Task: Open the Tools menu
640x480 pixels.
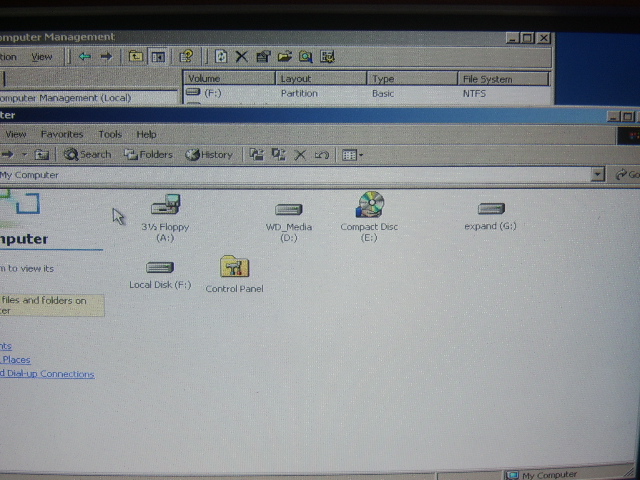Action: coord(110,134)
